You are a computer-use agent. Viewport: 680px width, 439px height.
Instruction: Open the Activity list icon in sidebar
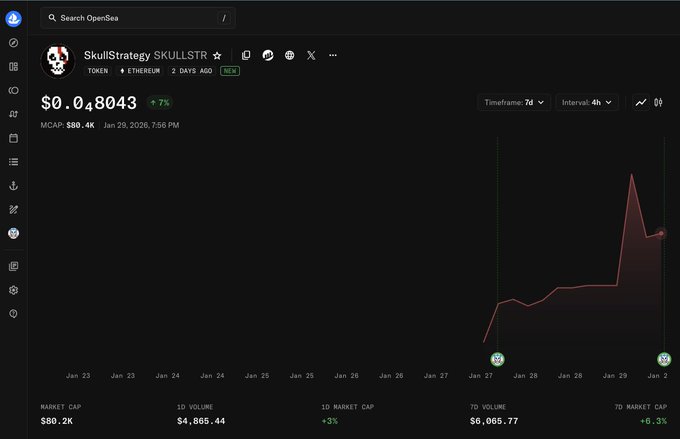tap(13, 162)
